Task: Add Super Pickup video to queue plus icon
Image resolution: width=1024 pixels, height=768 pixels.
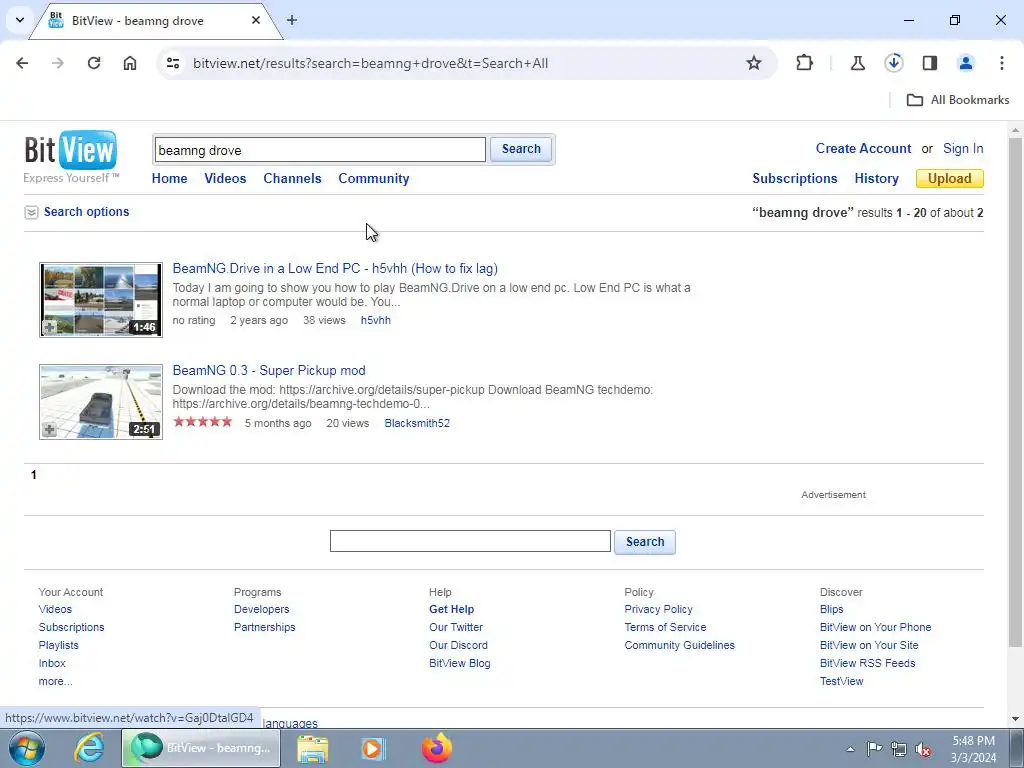Action: click(x=50, y=430)
